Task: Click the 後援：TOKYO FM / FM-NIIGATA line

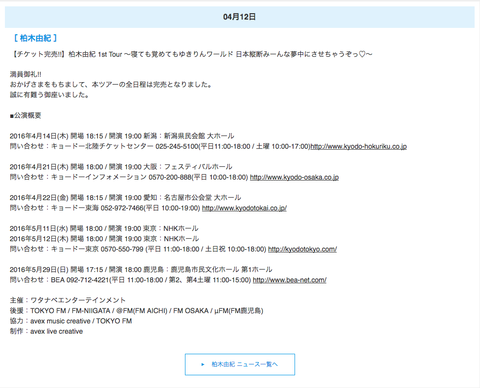Action: point(137,311)
